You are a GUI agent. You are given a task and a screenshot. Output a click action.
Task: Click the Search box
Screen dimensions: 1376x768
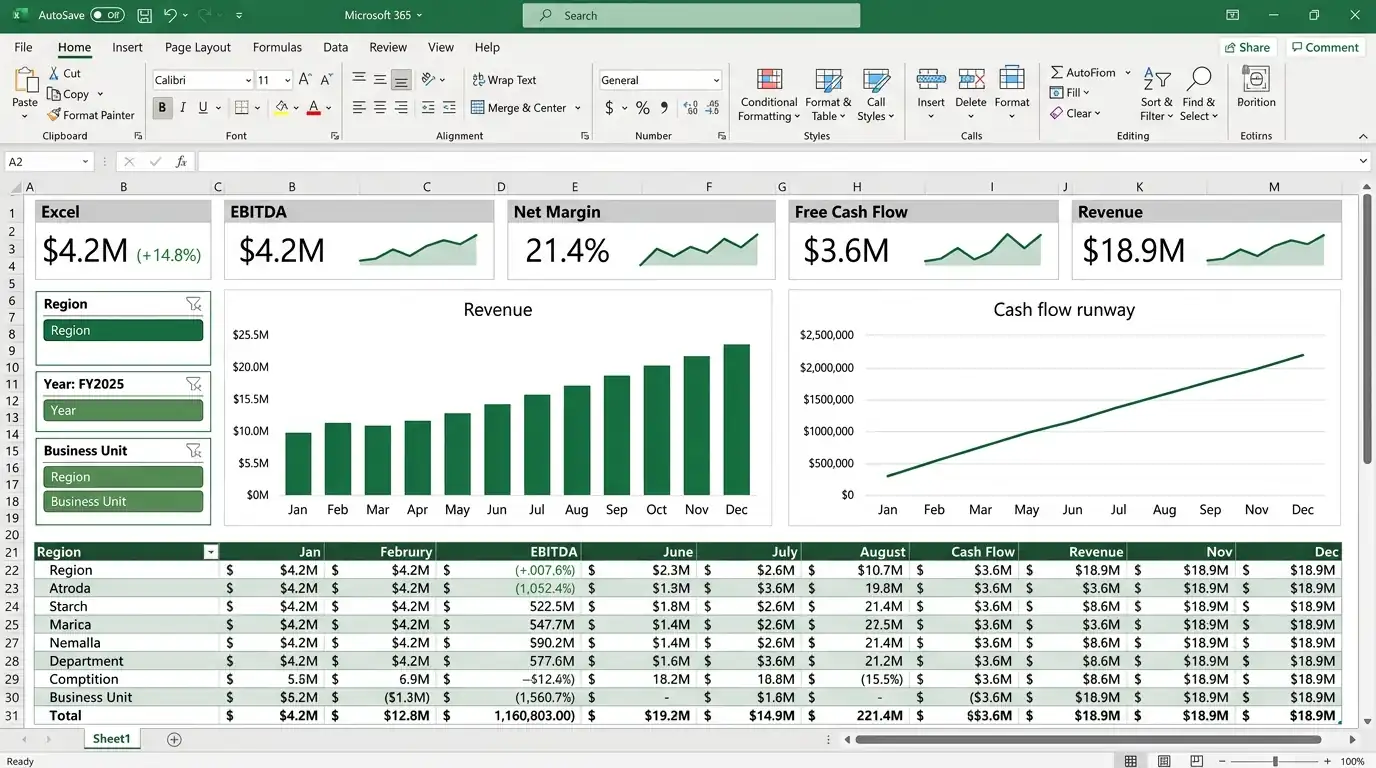[691, 16]
